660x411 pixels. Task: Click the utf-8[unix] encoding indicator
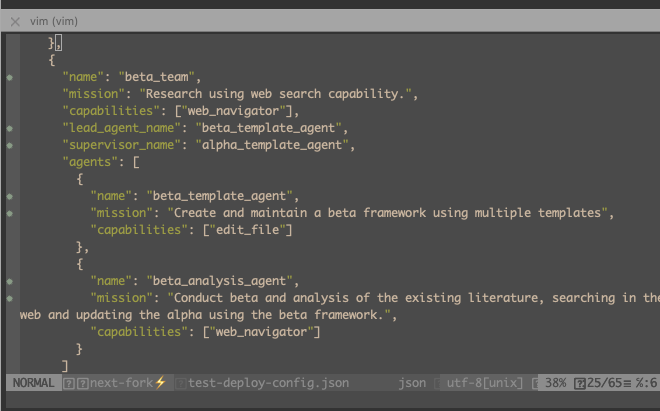(x=484, y=383)
